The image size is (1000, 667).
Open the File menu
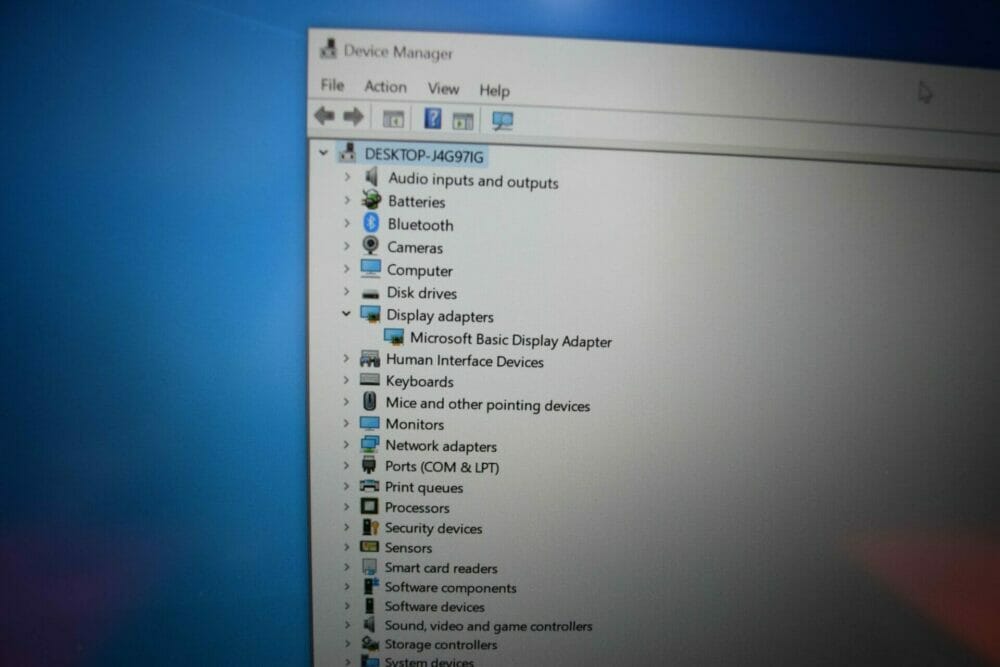pyautogui.click(x=332, y=85)
